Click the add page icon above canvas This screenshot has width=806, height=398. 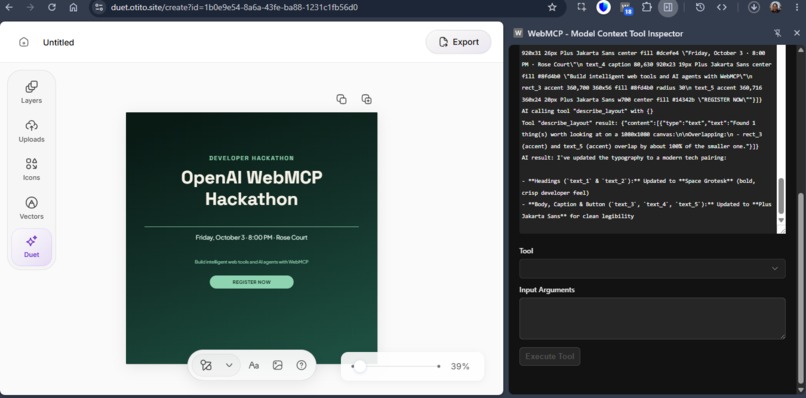[367, 99]
